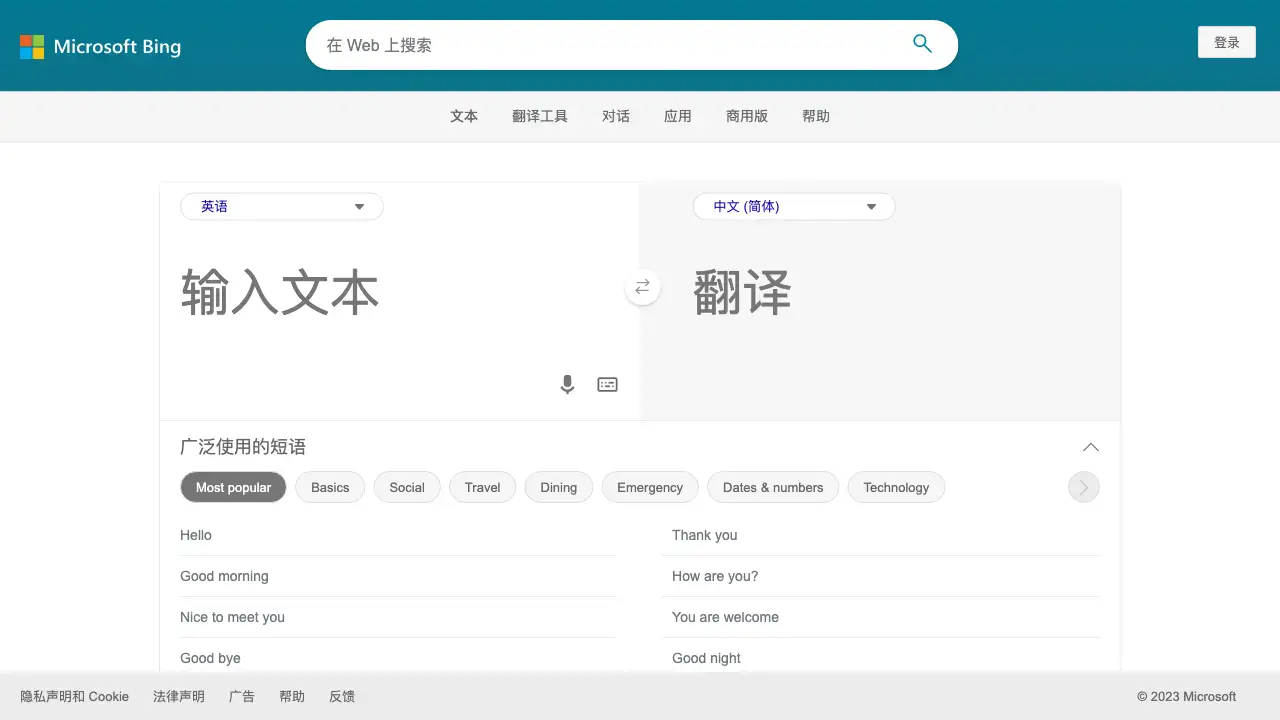Screen dimensions: 1280x720
Task: Click the Microsoft Bing logo
Action: tap(100, 46)
